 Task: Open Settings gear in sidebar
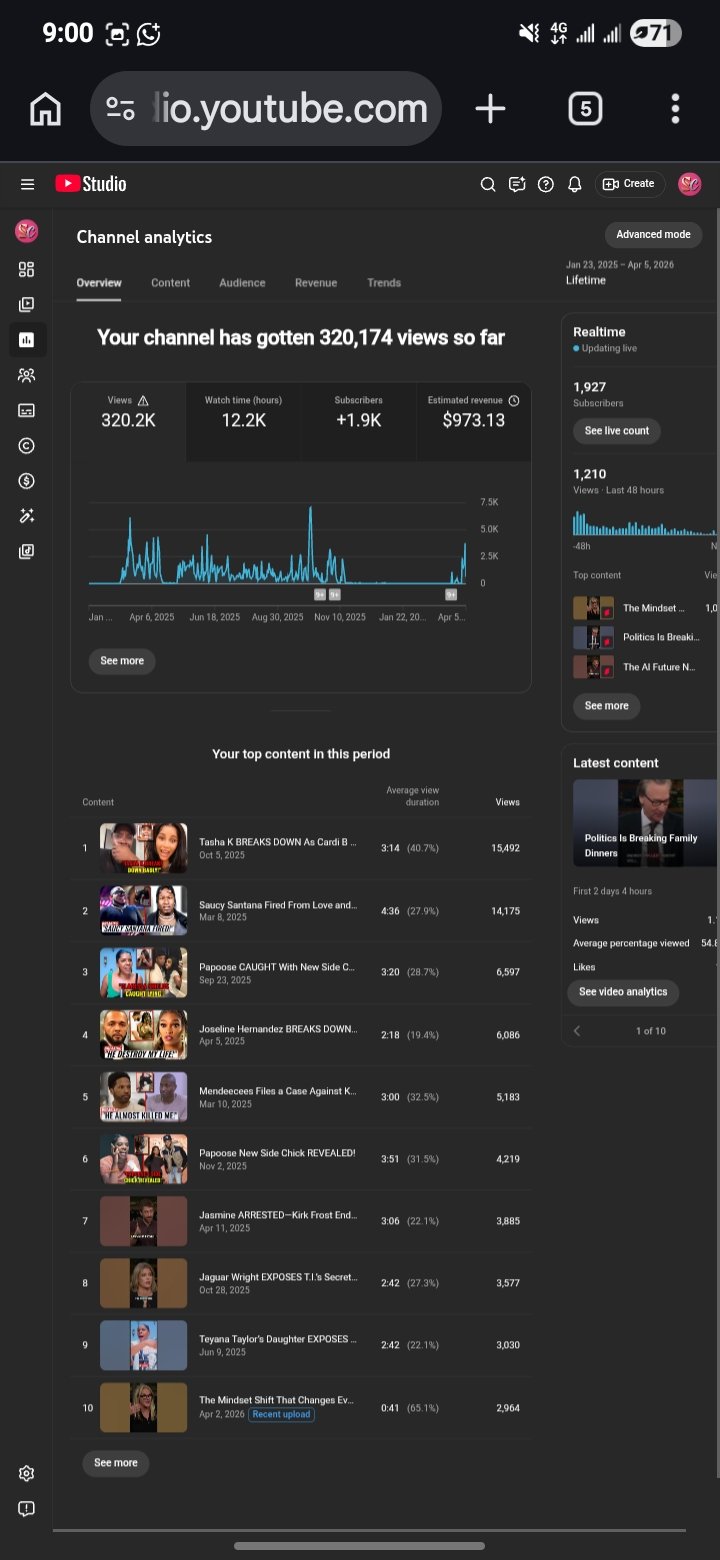(27, 1473)
